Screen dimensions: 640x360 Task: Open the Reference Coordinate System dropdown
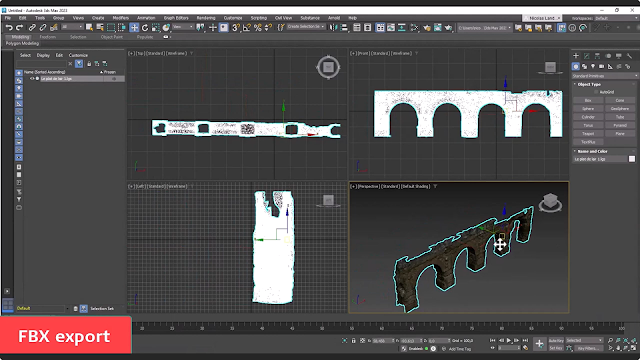[183, 27]
